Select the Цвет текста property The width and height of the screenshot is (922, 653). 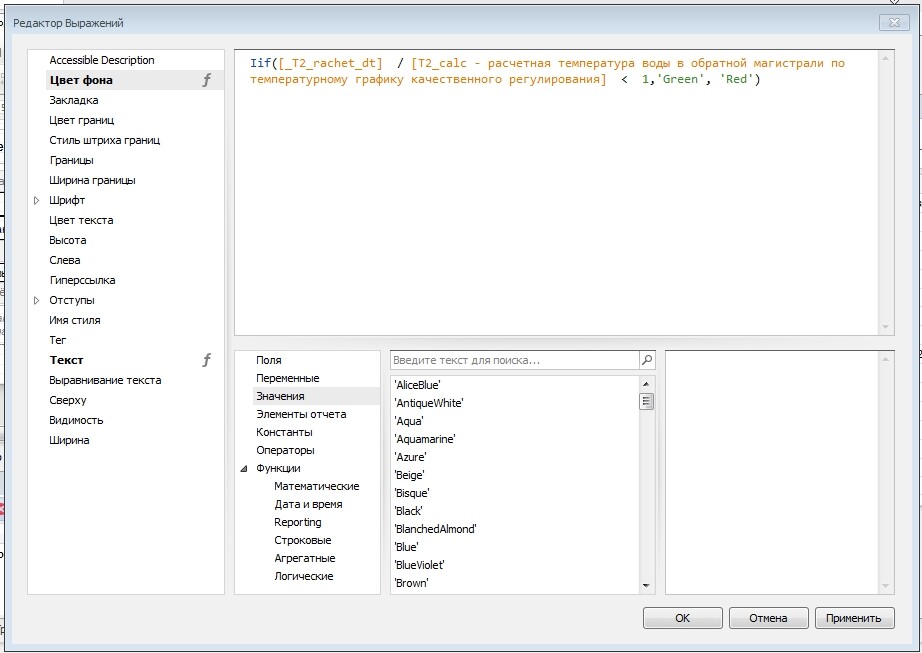[81, 220]
